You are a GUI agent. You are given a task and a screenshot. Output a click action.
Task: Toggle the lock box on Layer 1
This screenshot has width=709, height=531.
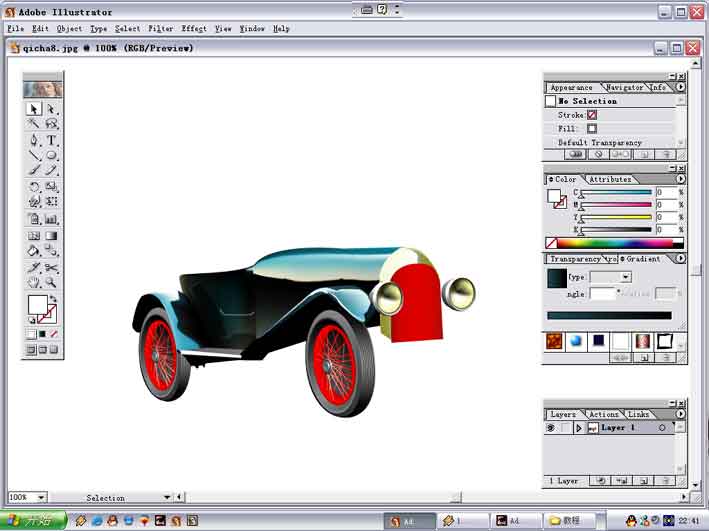click(x=565, y=427)
